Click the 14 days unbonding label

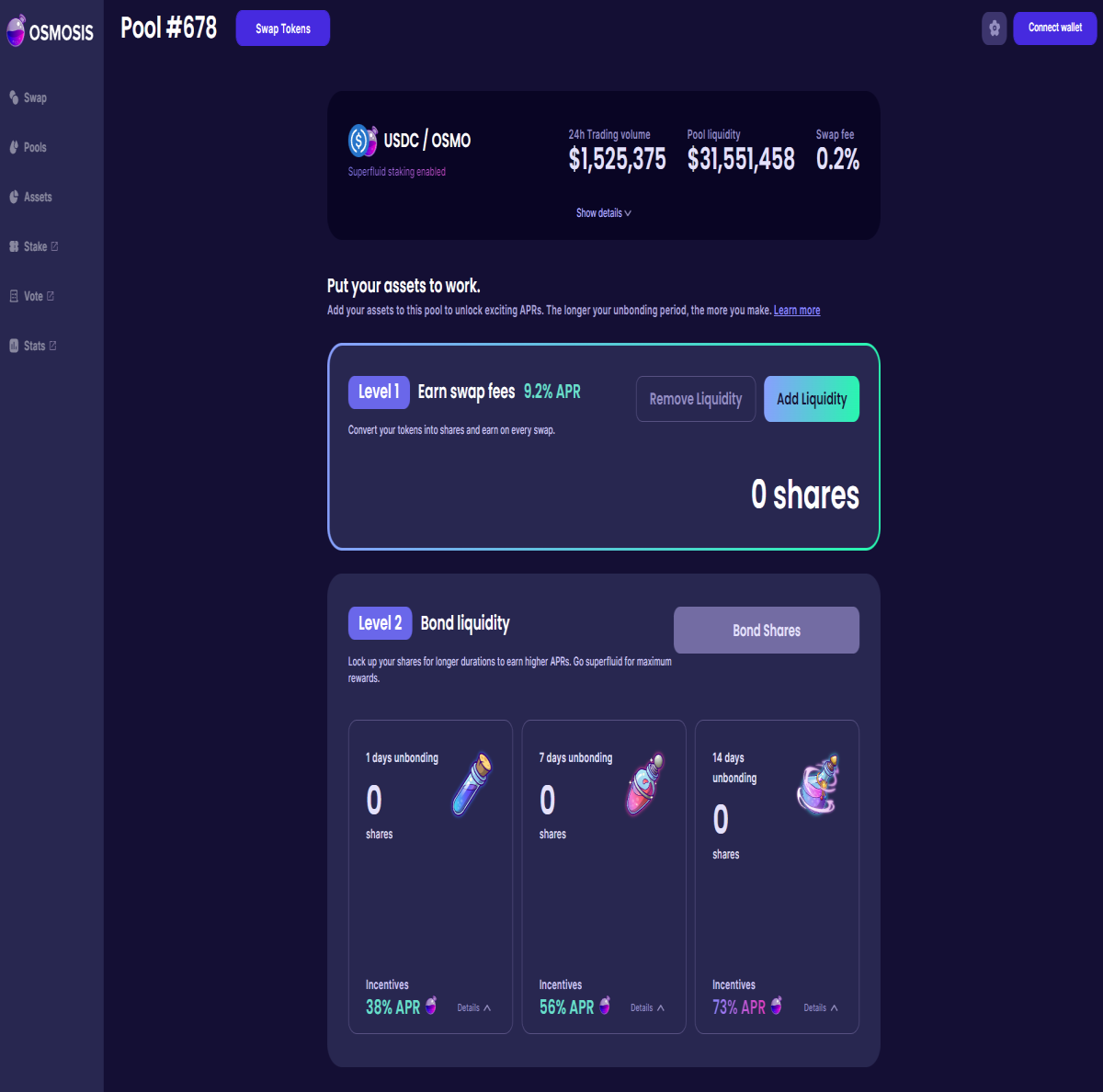coord(734,768)
